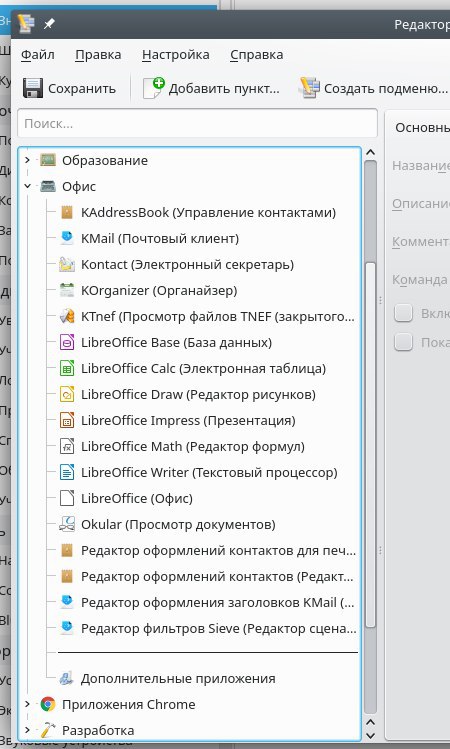
Task: Click the Дополнительные приложения icon
Action: point(66,678)
